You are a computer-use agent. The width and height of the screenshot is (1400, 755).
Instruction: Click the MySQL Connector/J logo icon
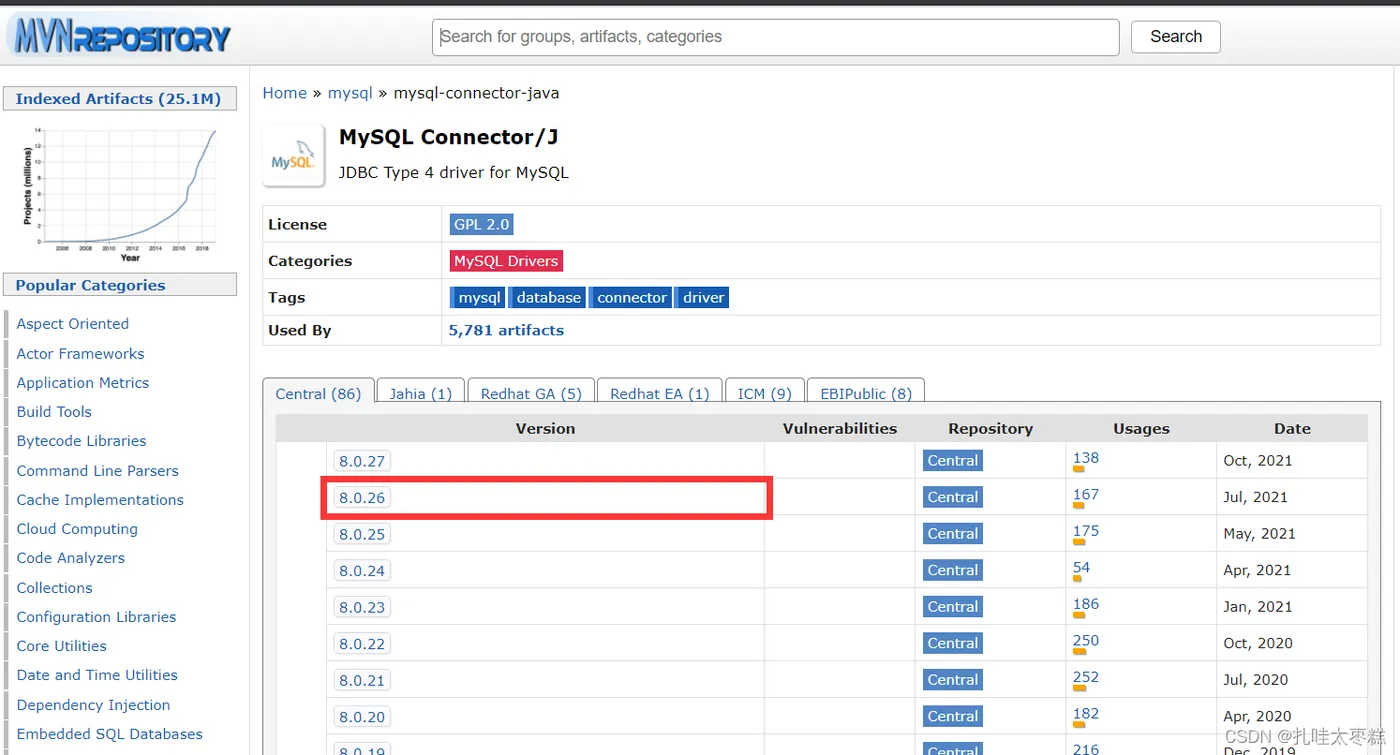294,156
